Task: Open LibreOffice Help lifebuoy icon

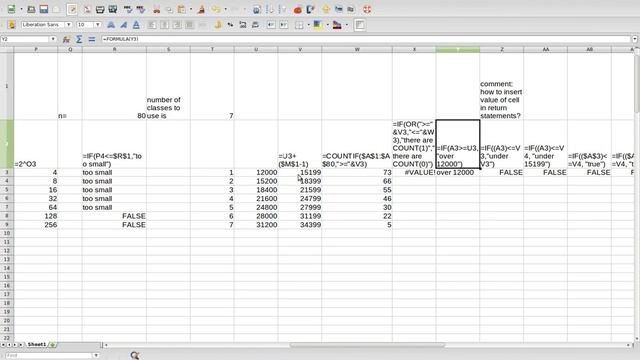Action: [367, 9]
